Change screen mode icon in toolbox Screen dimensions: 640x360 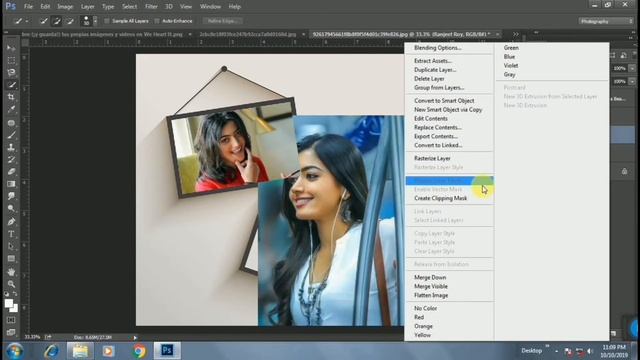[11, 332]
